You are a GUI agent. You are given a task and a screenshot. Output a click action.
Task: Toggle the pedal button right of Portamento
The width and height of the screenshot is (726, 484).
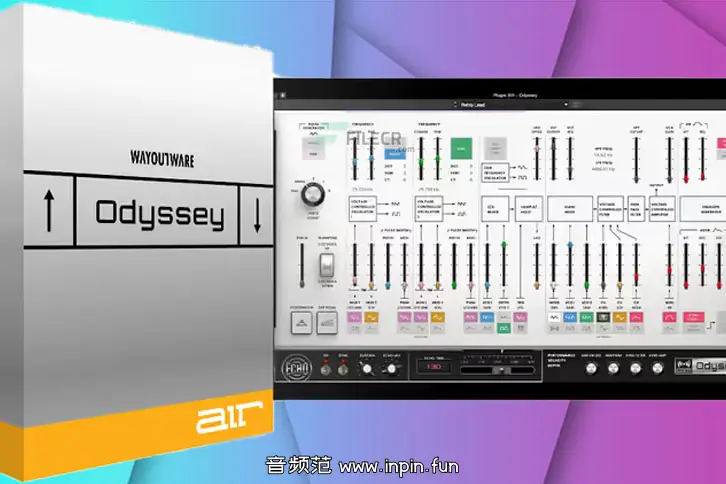coord(327,323)
